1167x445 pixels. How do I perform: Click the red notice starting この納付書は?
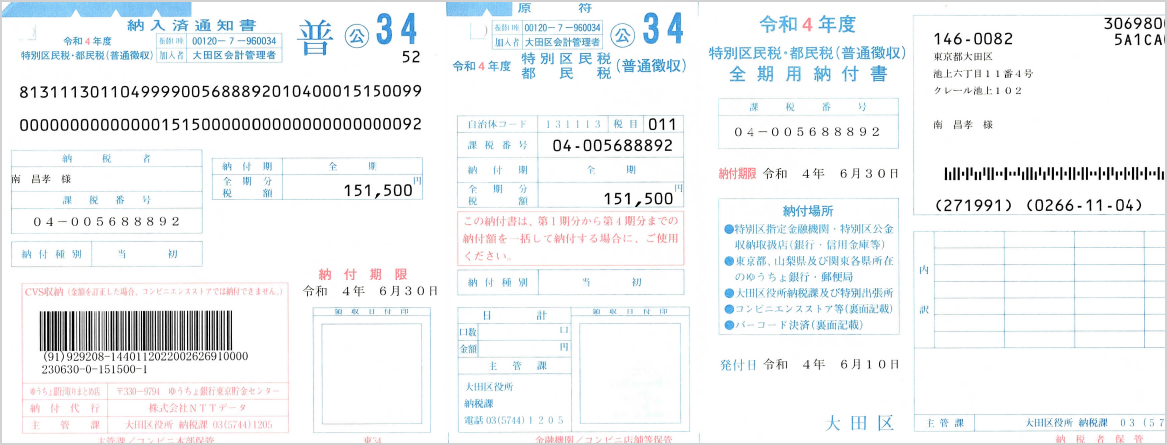(570, 237)
